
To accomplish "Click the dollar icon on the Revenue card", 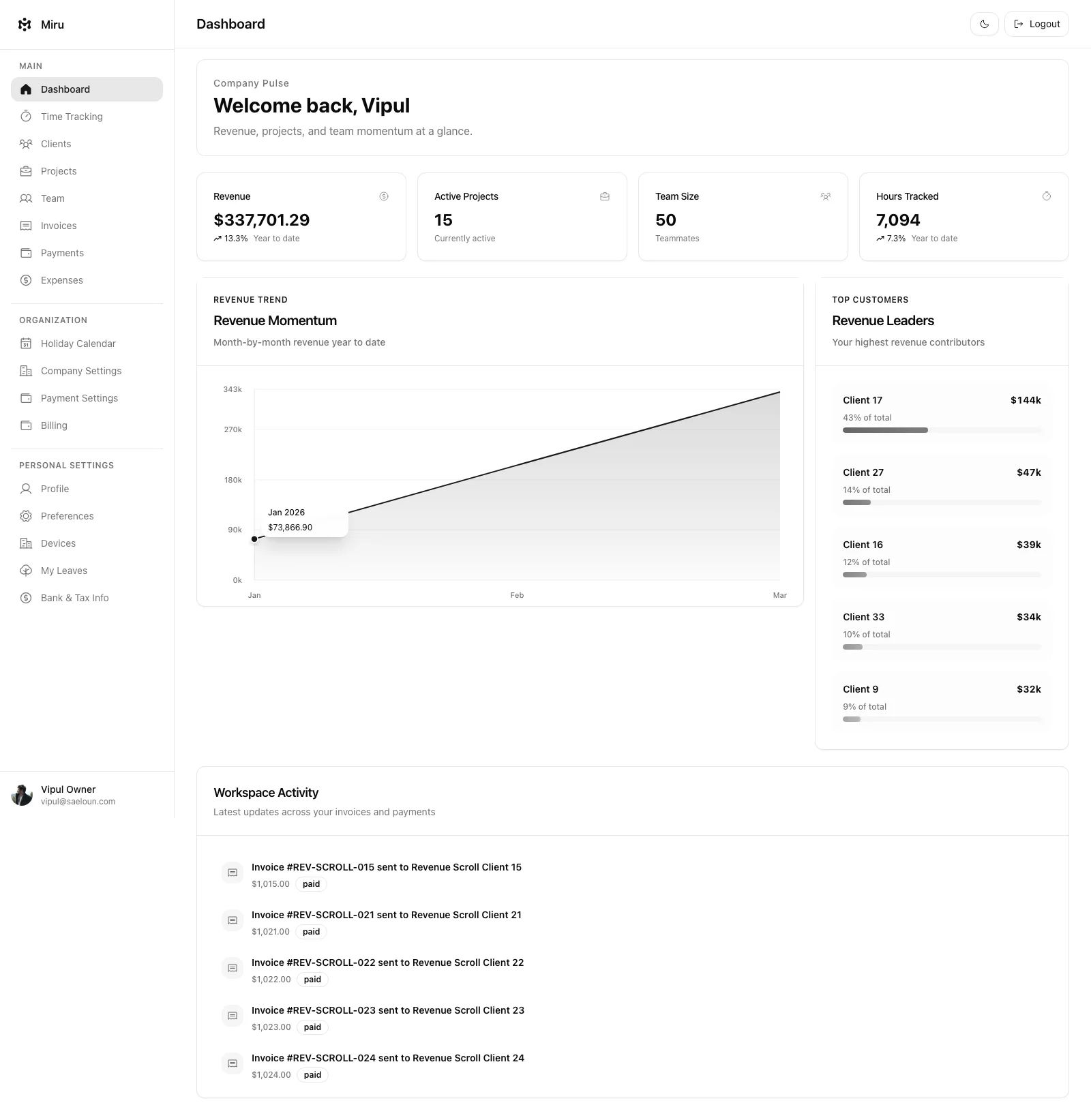I will point(384,196).
